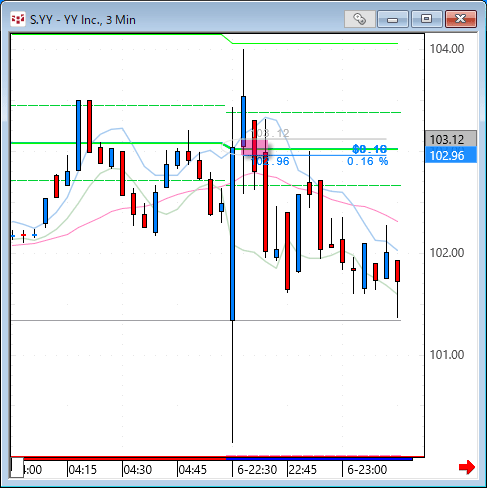The image size is (487, 488).
Task: Click the chart link chain icon
Action: (359, 19)
